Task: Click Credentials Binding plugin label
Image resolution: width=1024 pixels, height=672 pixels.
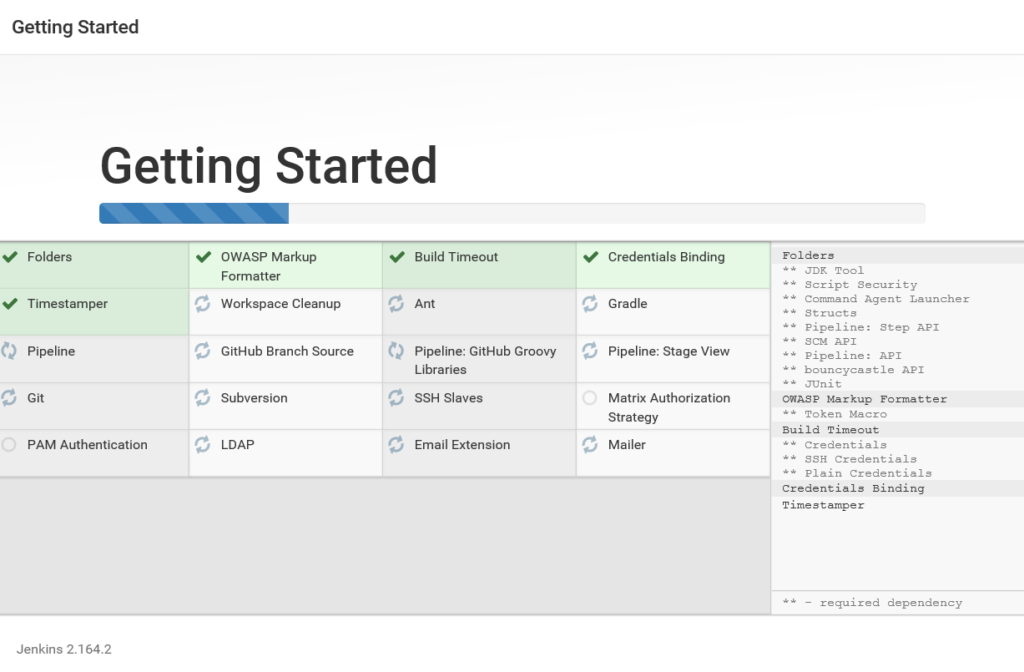Action: pos(666,257)
